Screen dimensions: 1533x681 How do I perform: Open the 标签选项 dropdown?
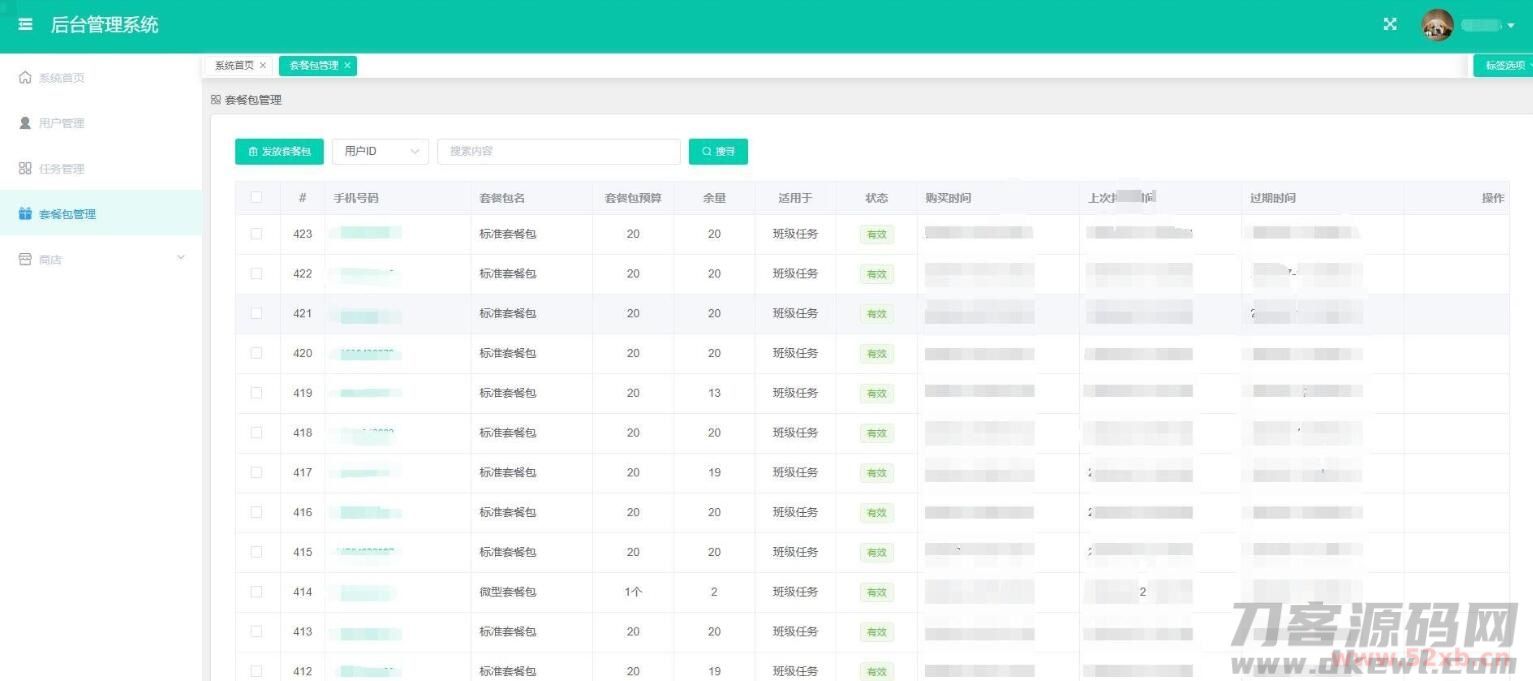pos(1505,66)
